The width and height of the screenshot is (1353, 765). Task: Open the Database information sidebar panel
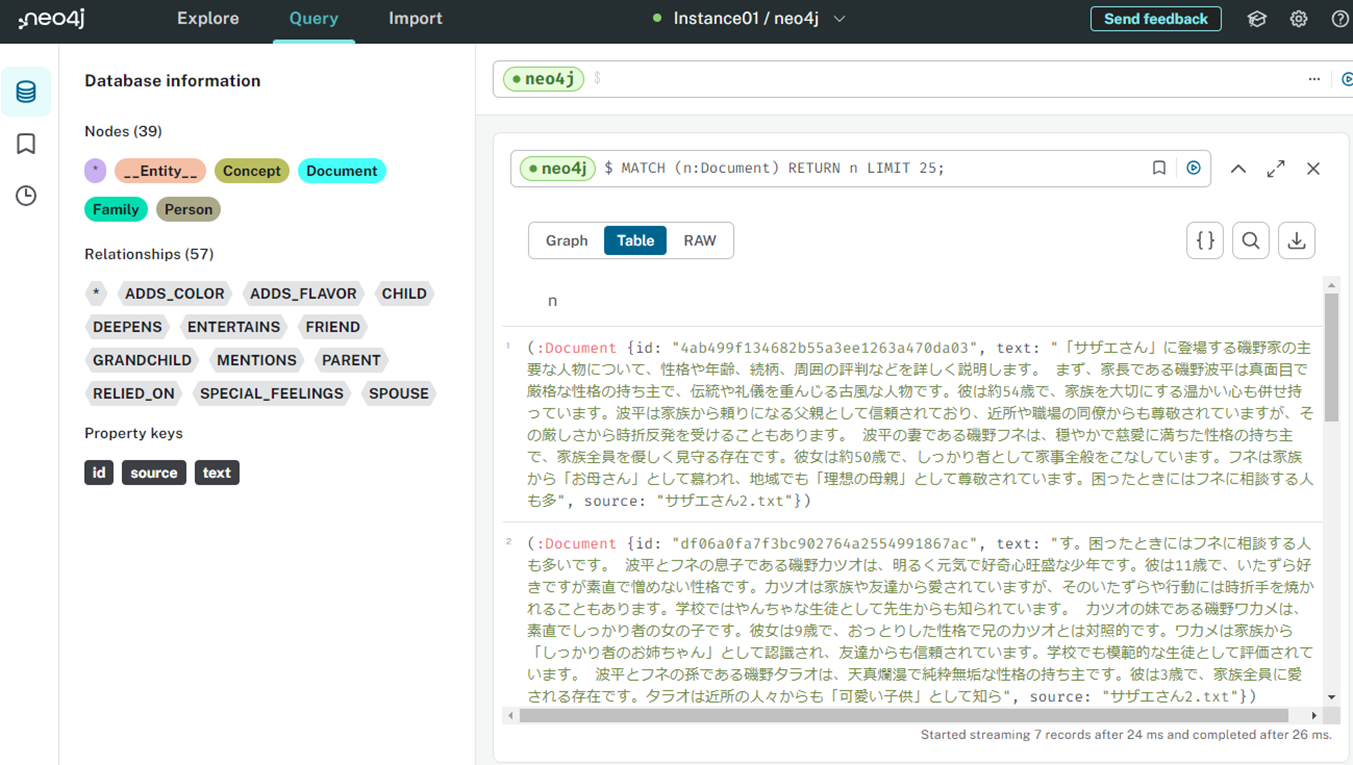pyautogui.click(x=26, y=91)
